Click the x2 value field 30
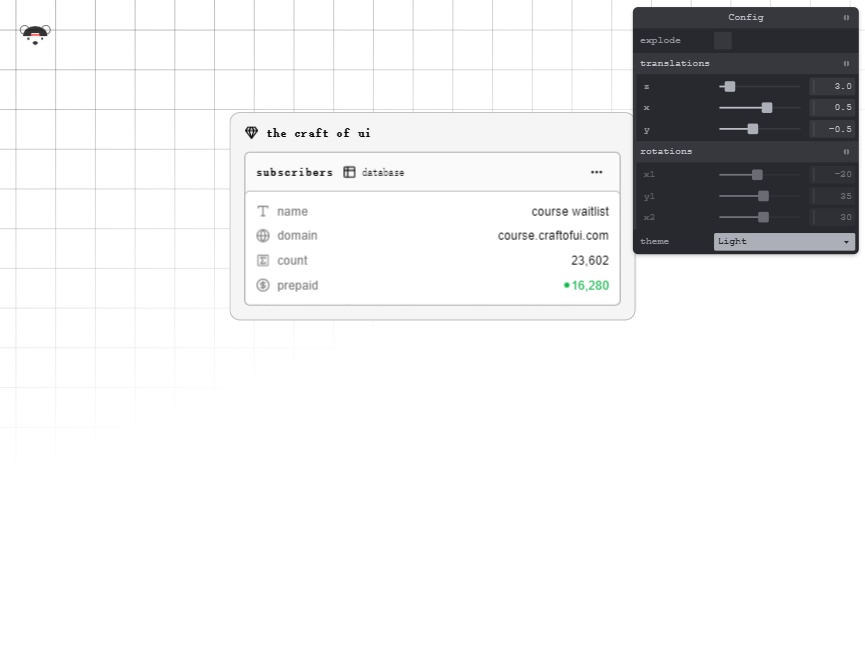The image size is (865, 655). pos(832,217)
